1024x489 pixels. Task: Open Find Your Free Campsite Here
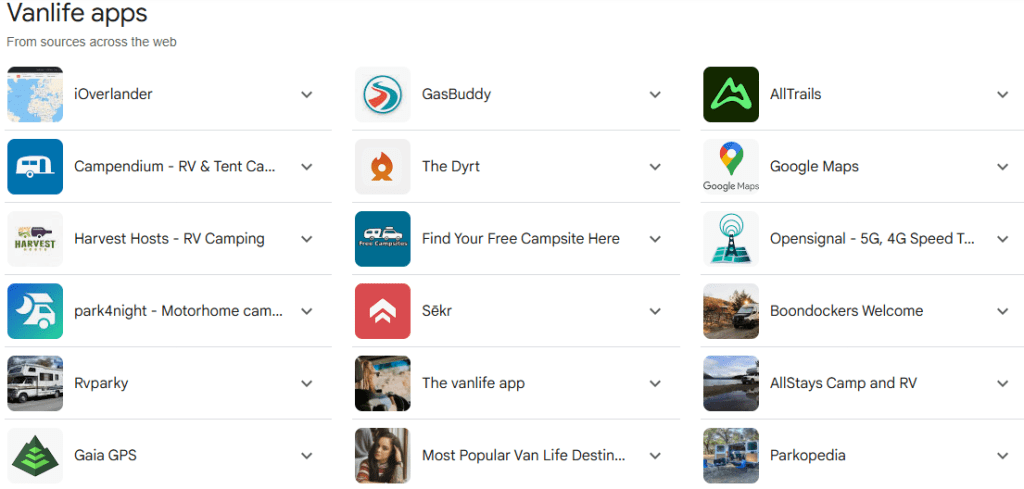click(x=520, y=239)
